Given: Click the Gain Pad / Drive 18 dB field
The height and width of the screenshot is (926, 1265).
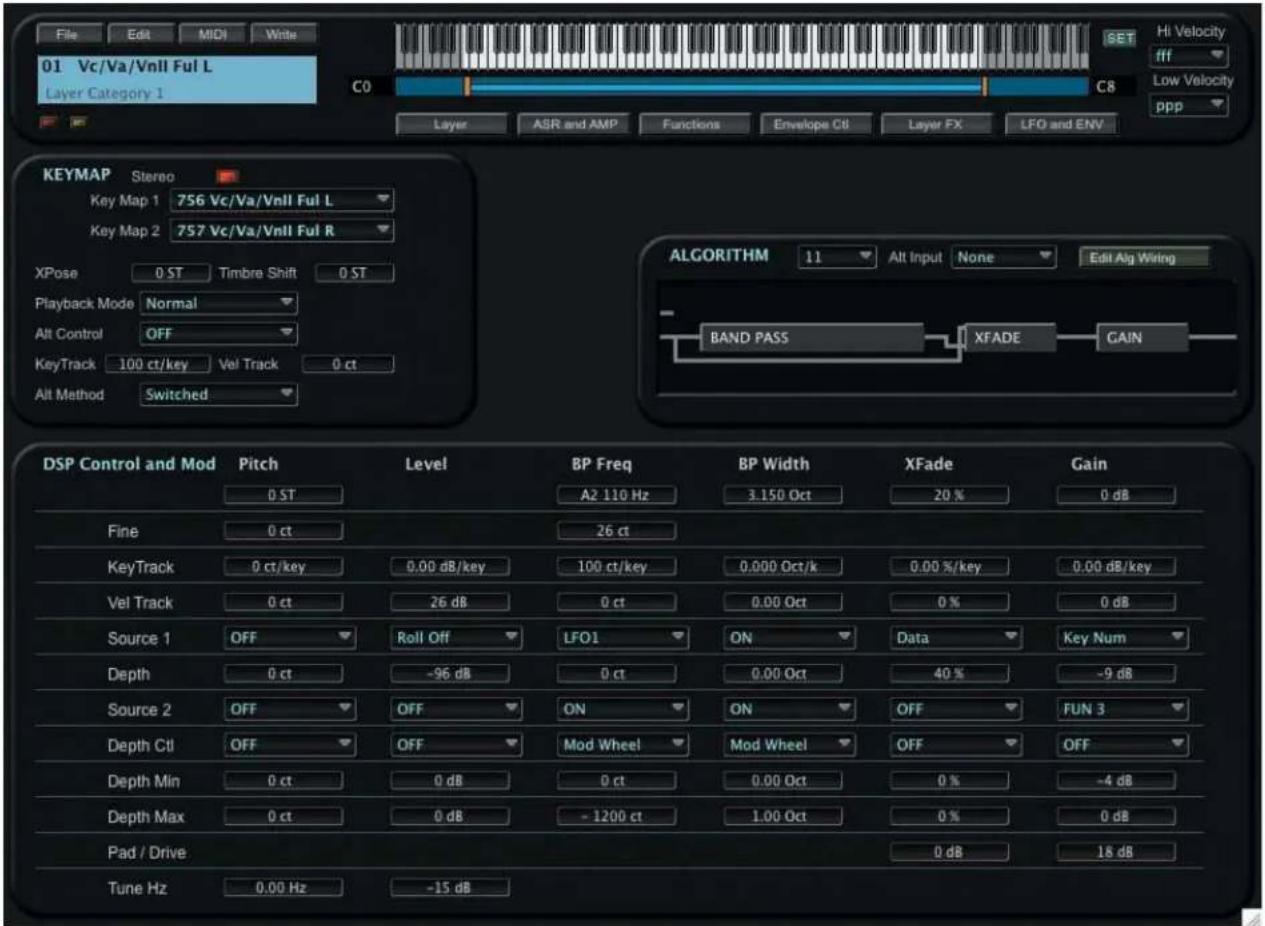Looking at the screenshot, I should (x=1117, y=852).
